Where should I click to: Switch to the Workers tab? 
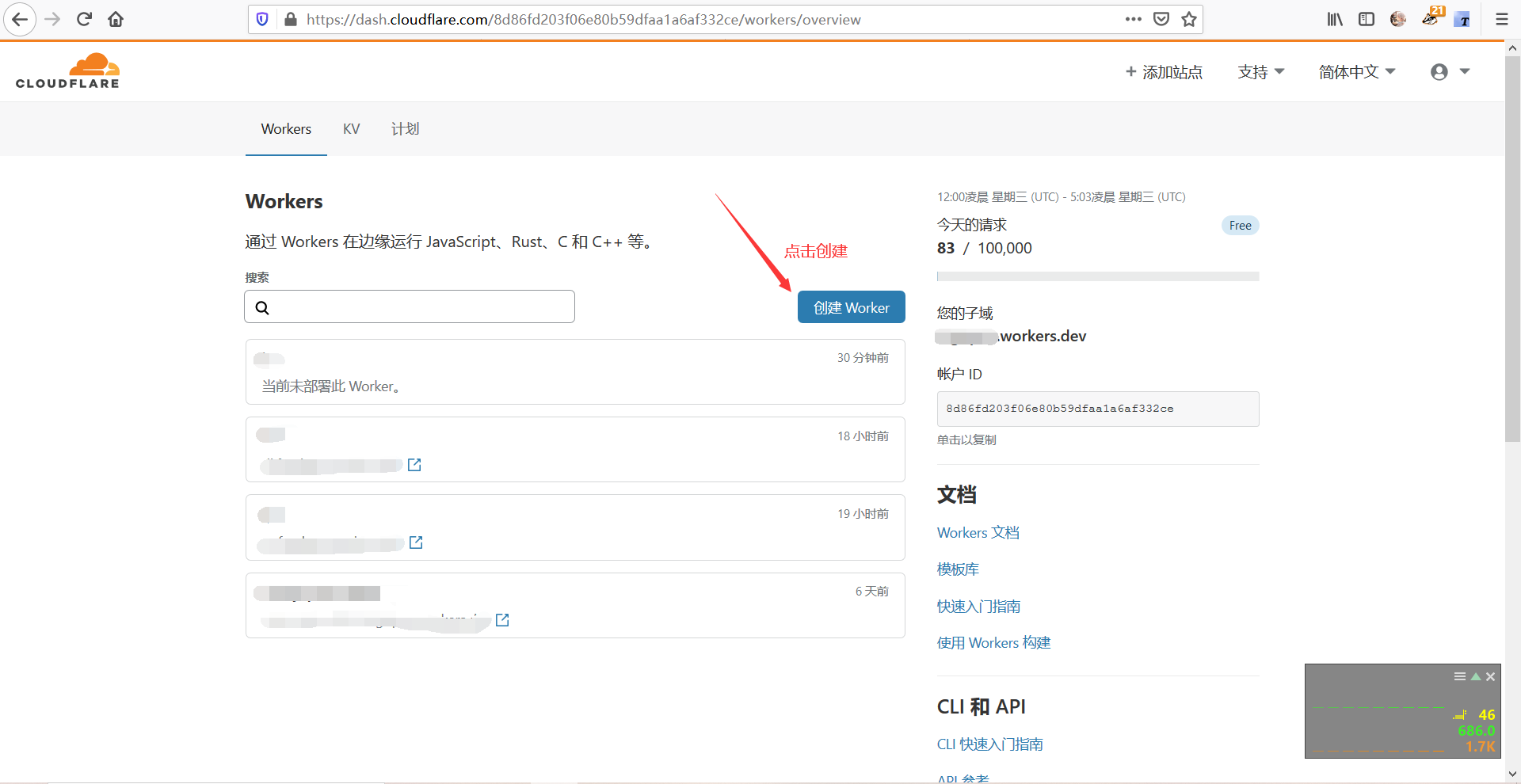click(286, 129)
